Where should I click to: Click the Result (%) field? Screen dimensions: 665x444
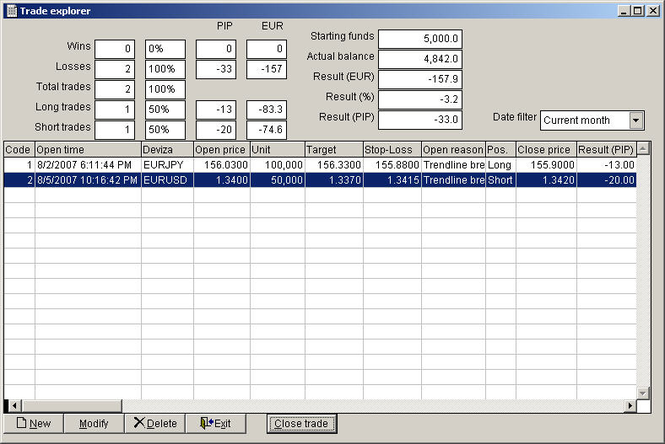(x=420, y=99)
